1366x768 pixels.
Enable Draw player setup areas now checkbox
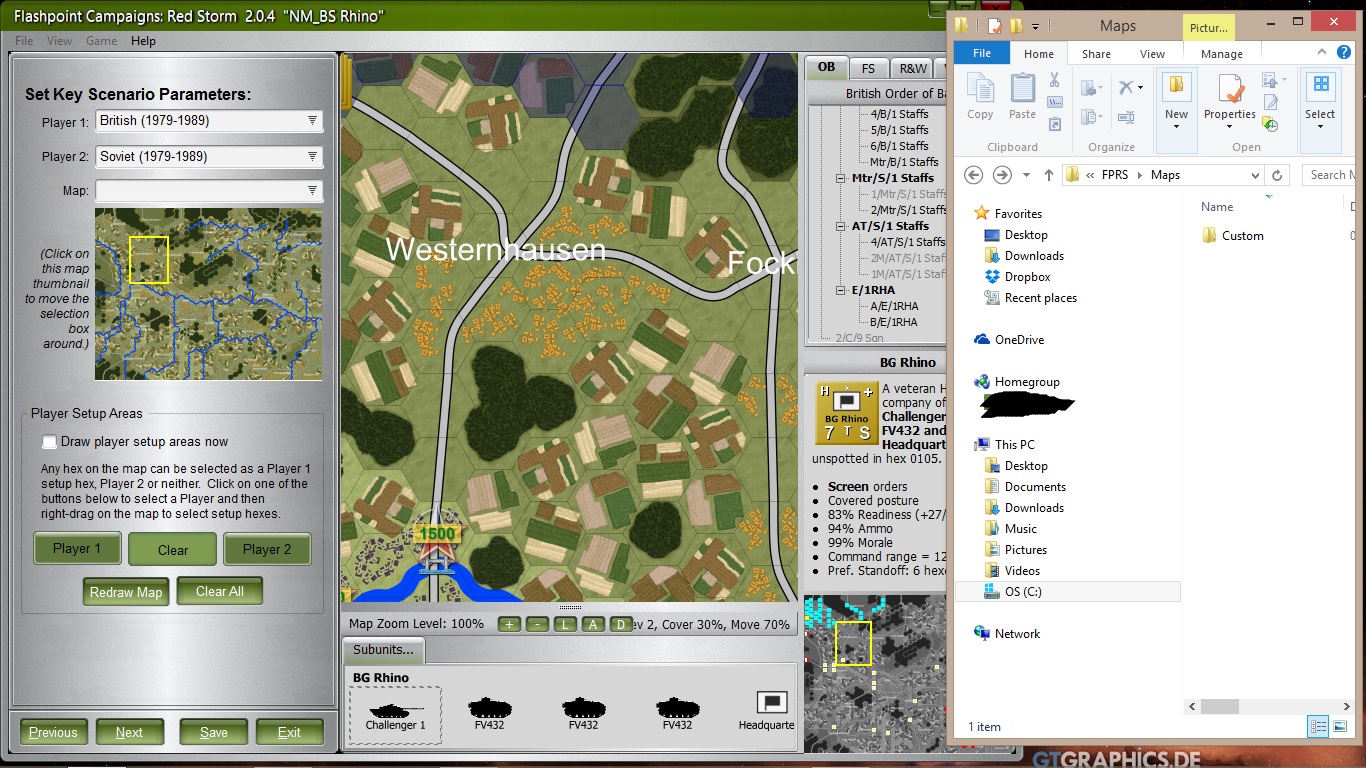tap(49, 442)
